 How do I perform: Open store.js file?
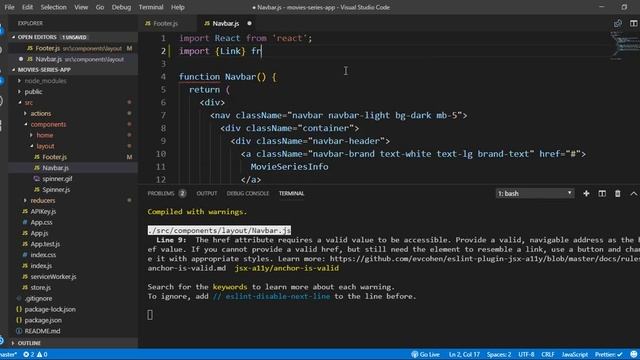[x=40, y=288]
